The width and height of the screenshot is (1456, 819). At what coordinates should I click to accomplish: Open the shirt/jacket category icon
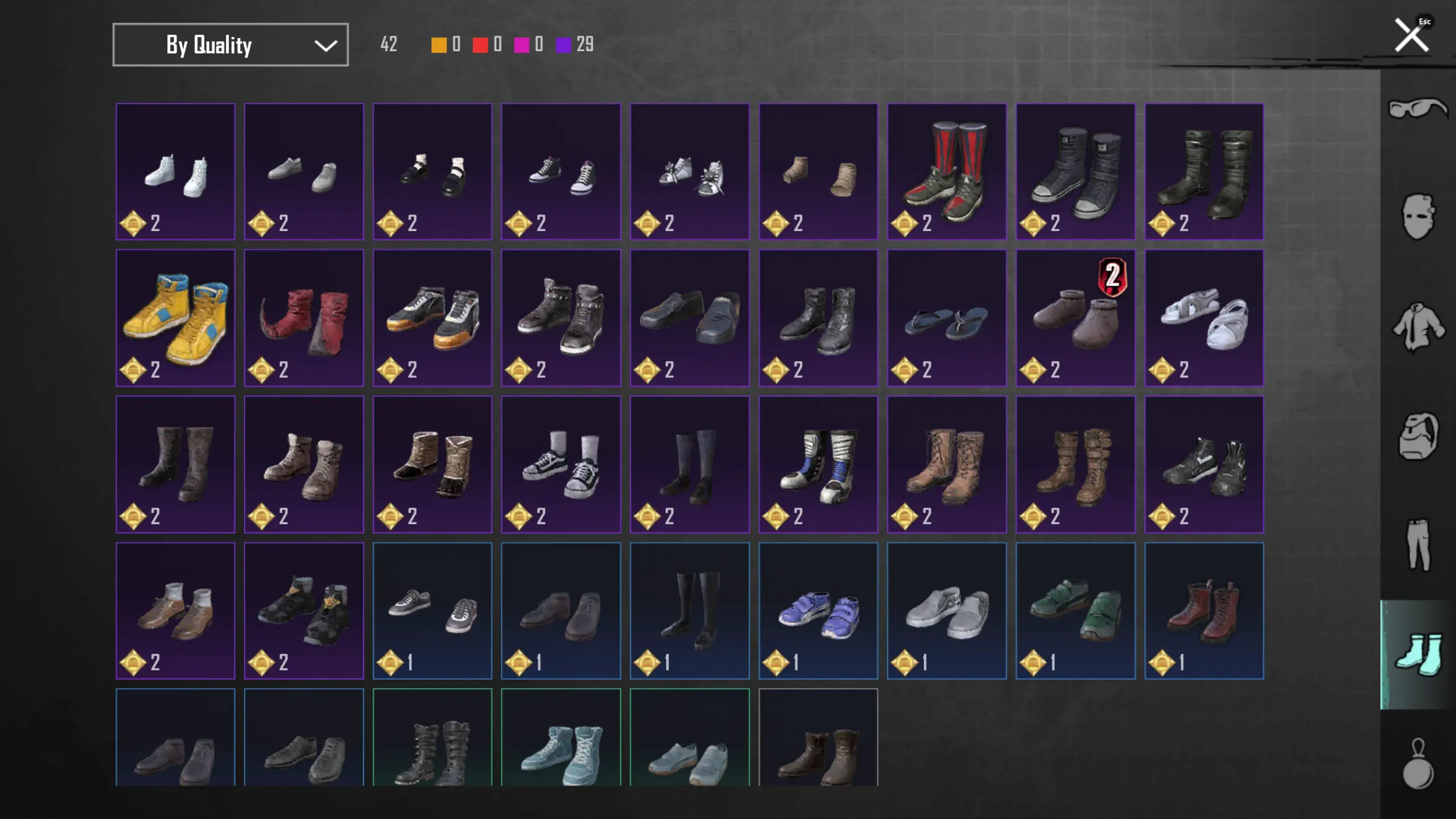coord(1418,327)
